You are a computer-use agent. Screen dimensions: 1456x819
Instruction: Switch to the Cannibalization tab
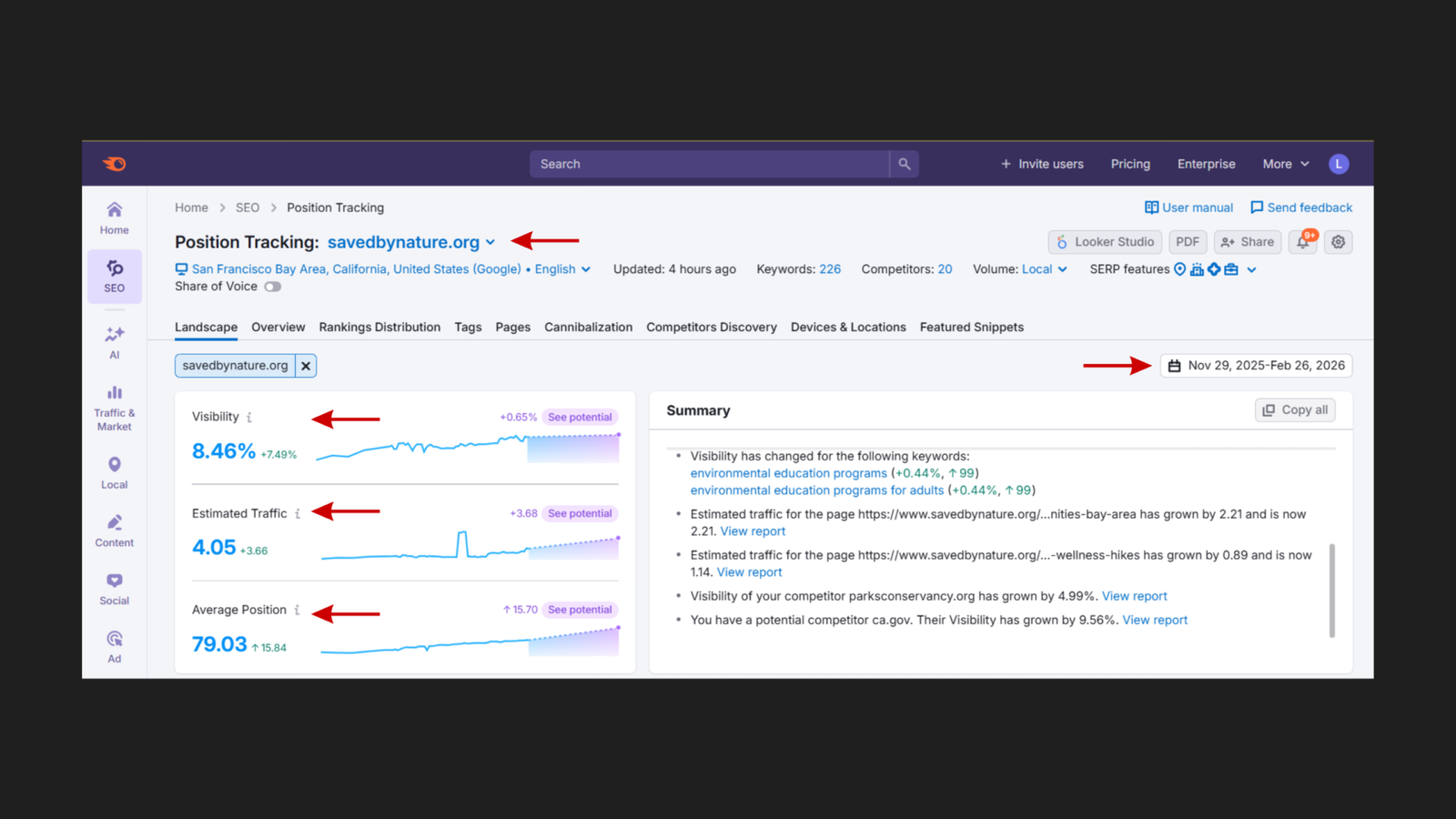(588, 328)
